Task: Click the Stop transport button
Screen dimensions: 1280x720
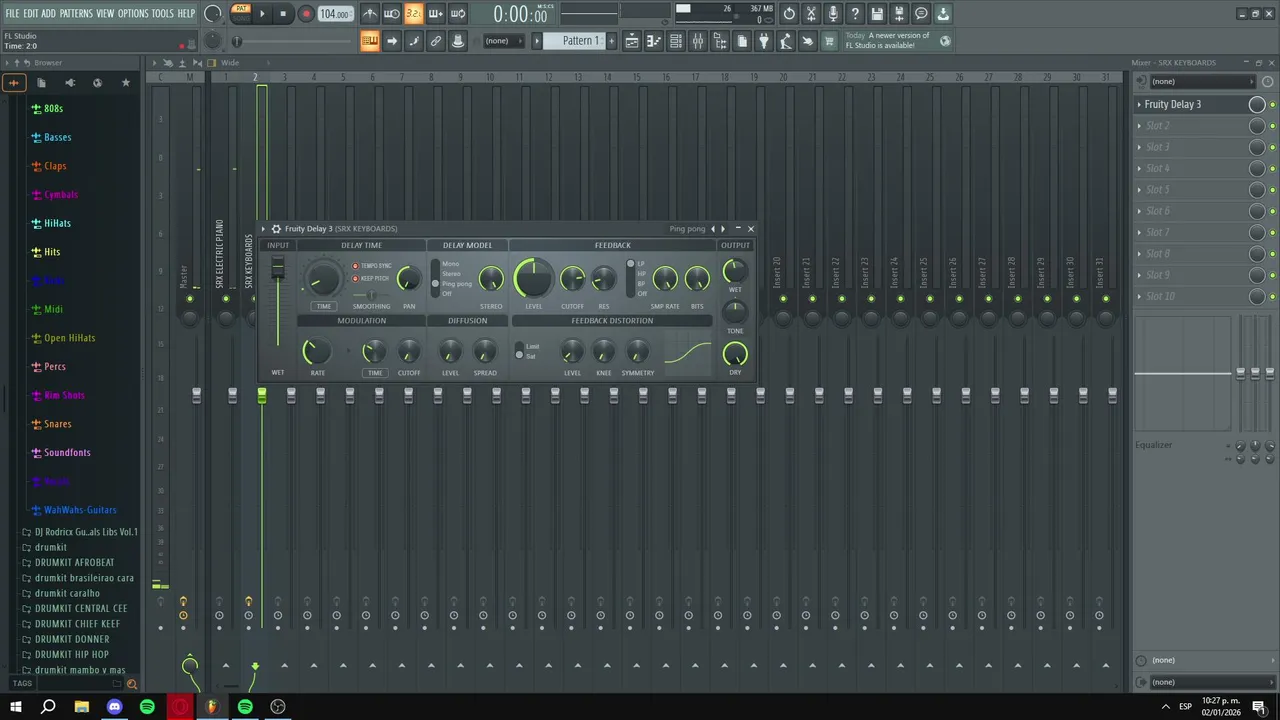Action: (x=283, y=14)
